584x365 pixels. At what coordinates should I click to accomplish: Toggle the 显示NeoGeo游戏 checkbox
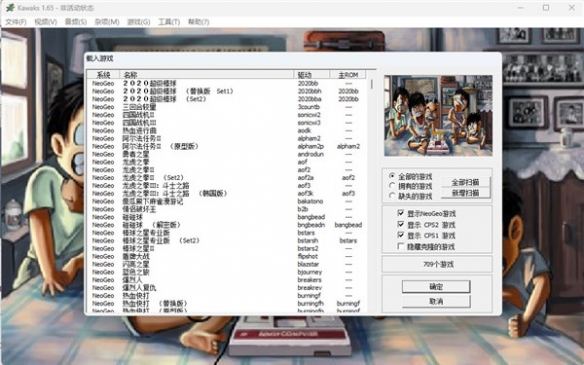[x=401, y=213]
